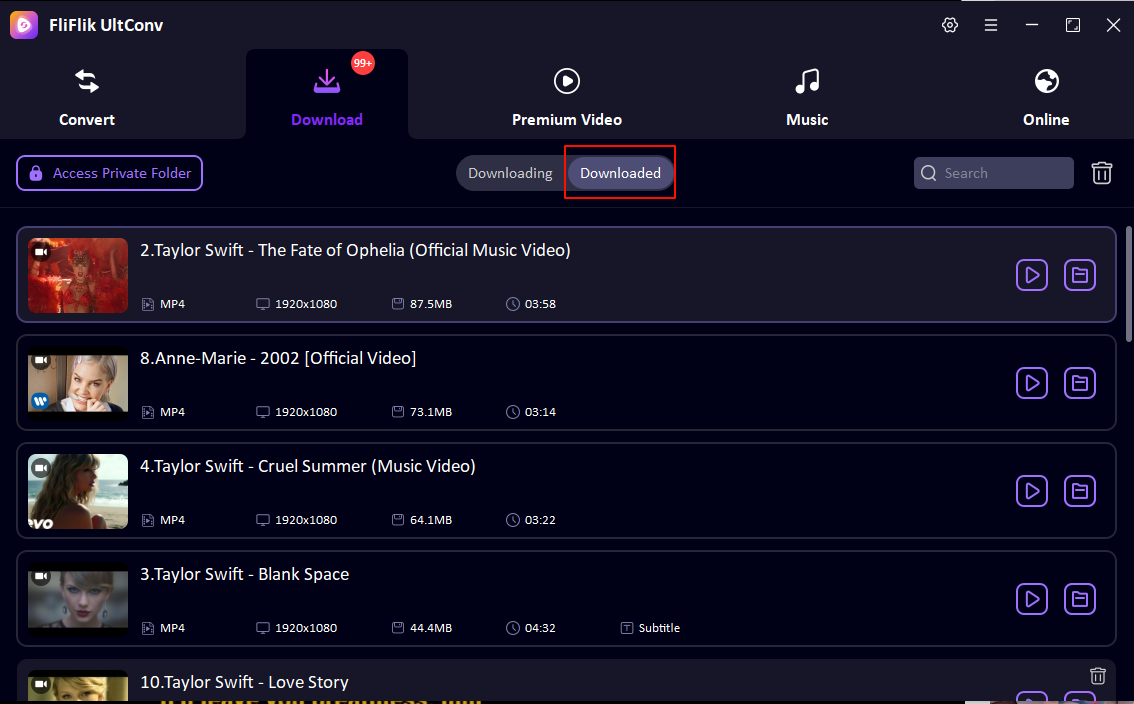Click The Fate of Ophelia thumbnail

coord(78,275)
